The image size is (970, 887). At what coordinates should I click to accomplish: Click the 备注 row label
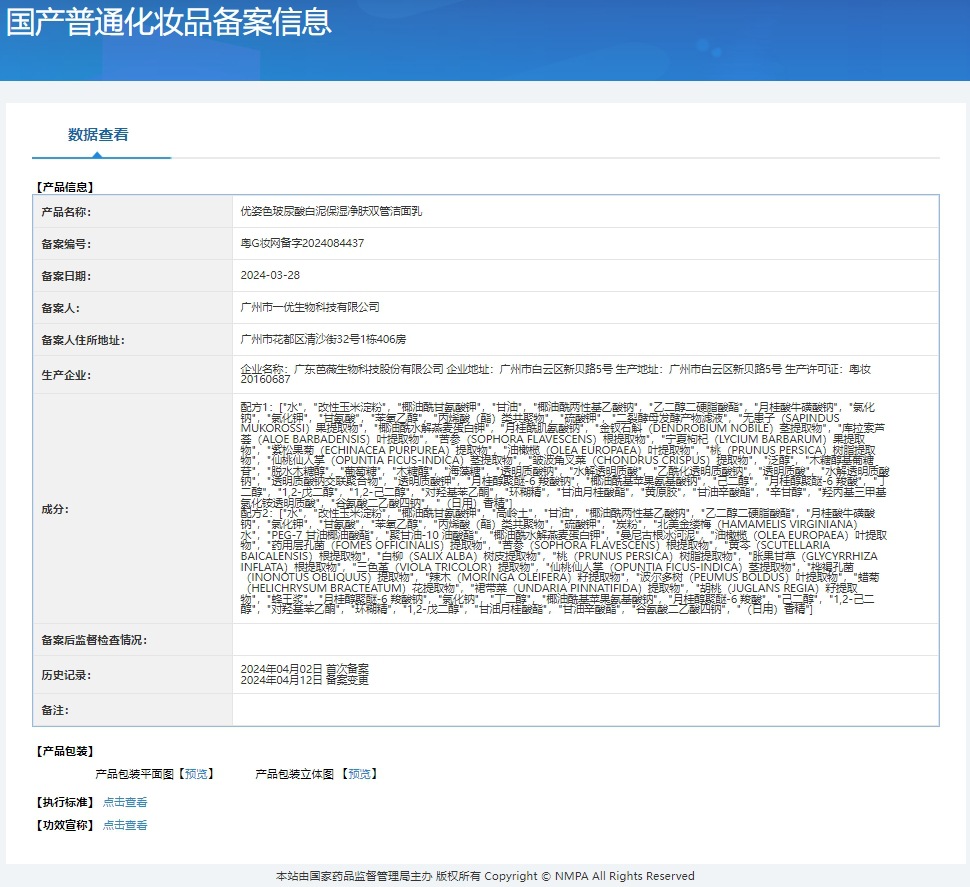[x=55, y=711]
